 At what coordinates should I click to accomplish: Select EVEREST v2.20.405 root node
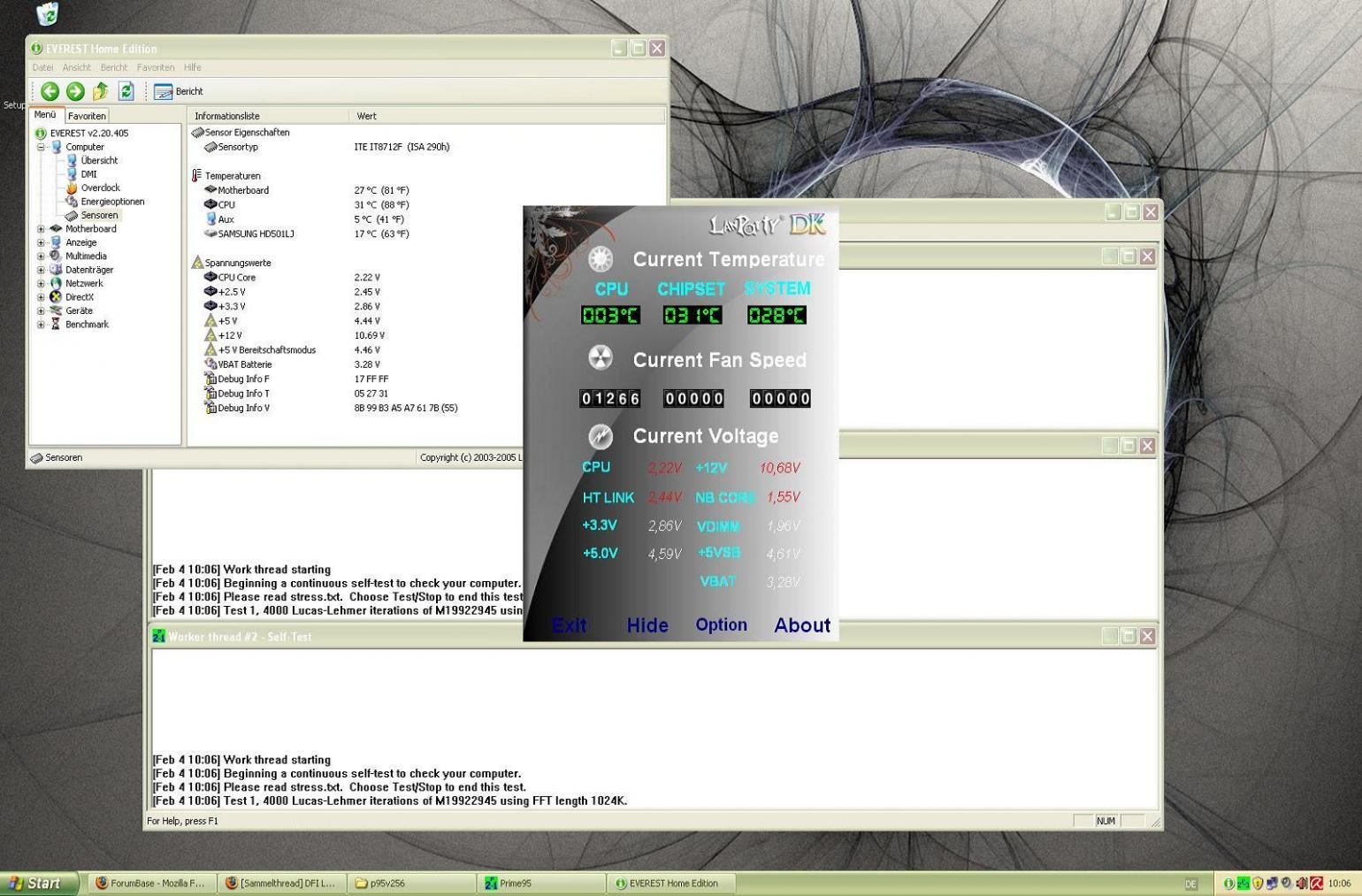88,134
